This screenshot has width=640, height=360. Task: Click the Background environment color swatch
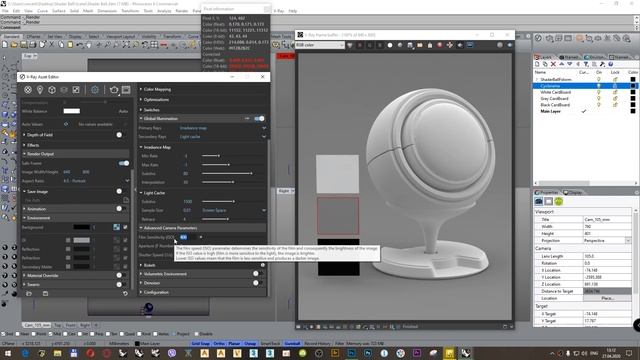click(82, 227)
